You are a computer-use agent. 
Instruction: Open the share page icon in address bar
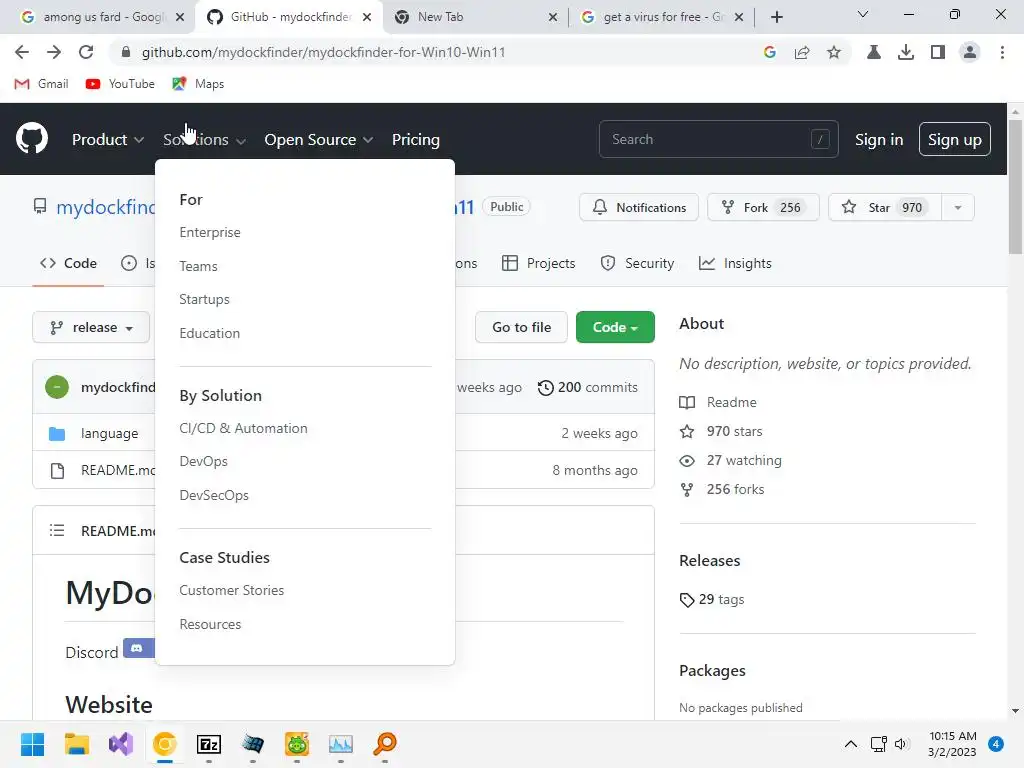[802, 52]
